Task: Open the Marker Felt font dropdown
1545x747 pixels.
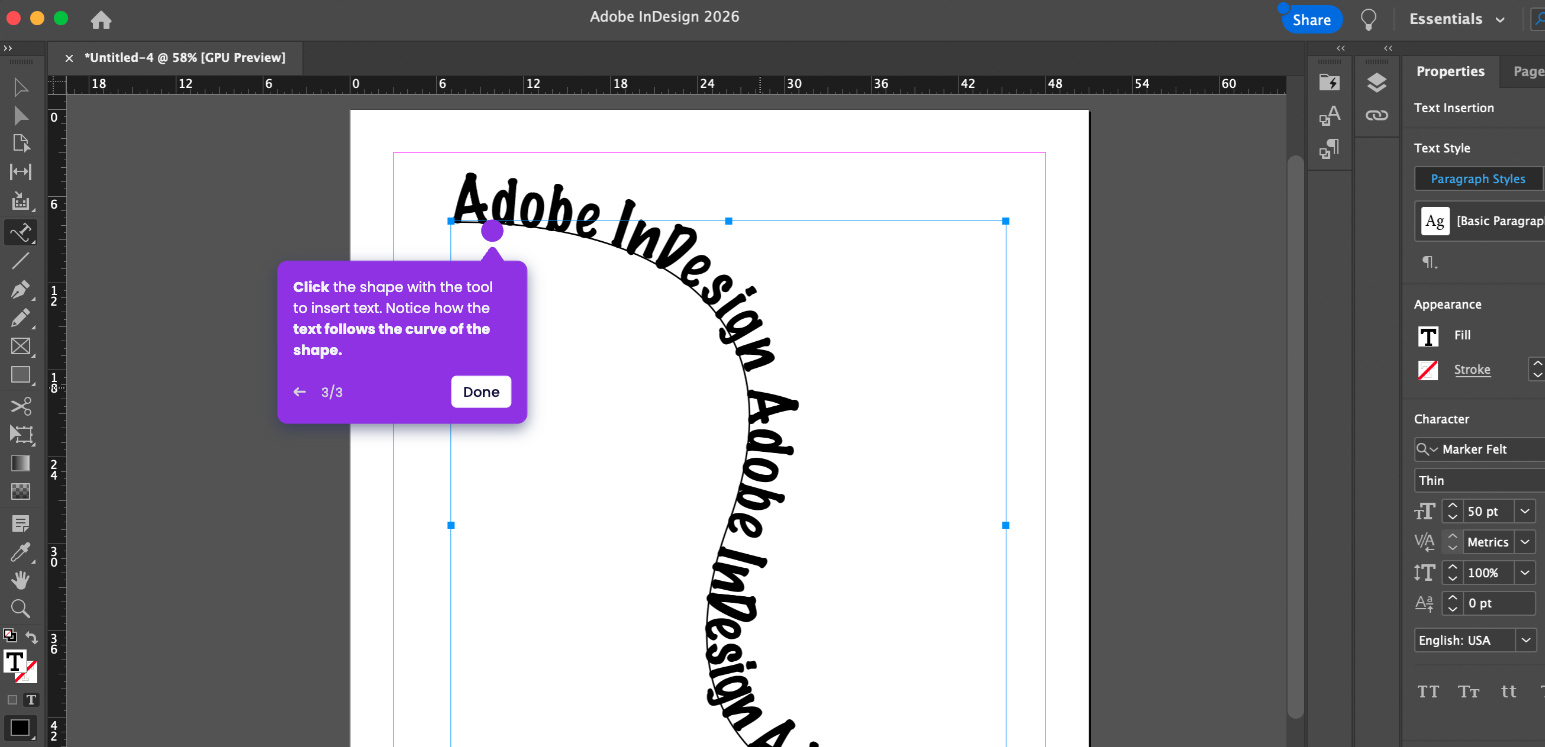Action: pos(1480,450)
